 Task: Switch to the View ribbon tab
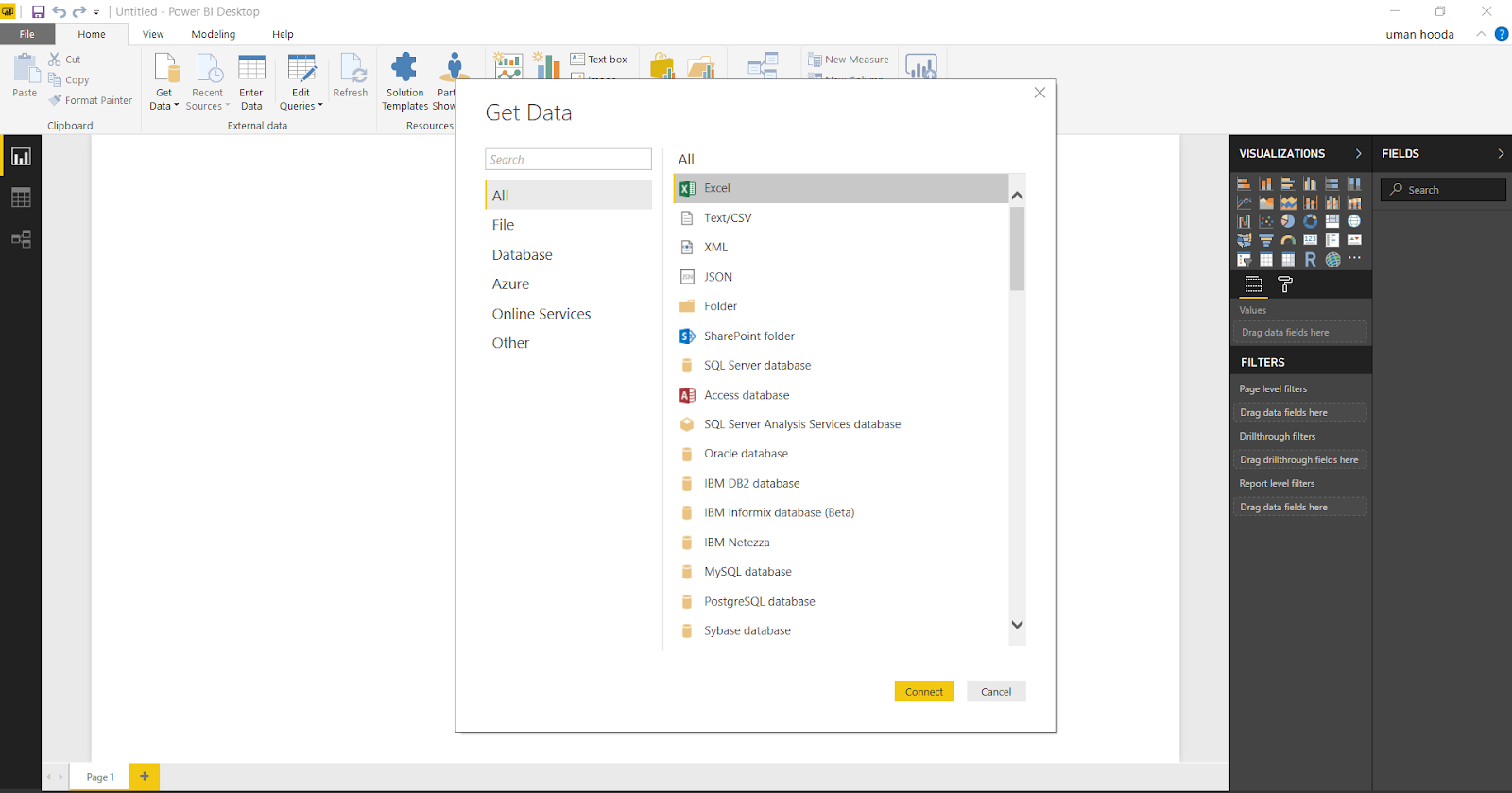(153, 34)
